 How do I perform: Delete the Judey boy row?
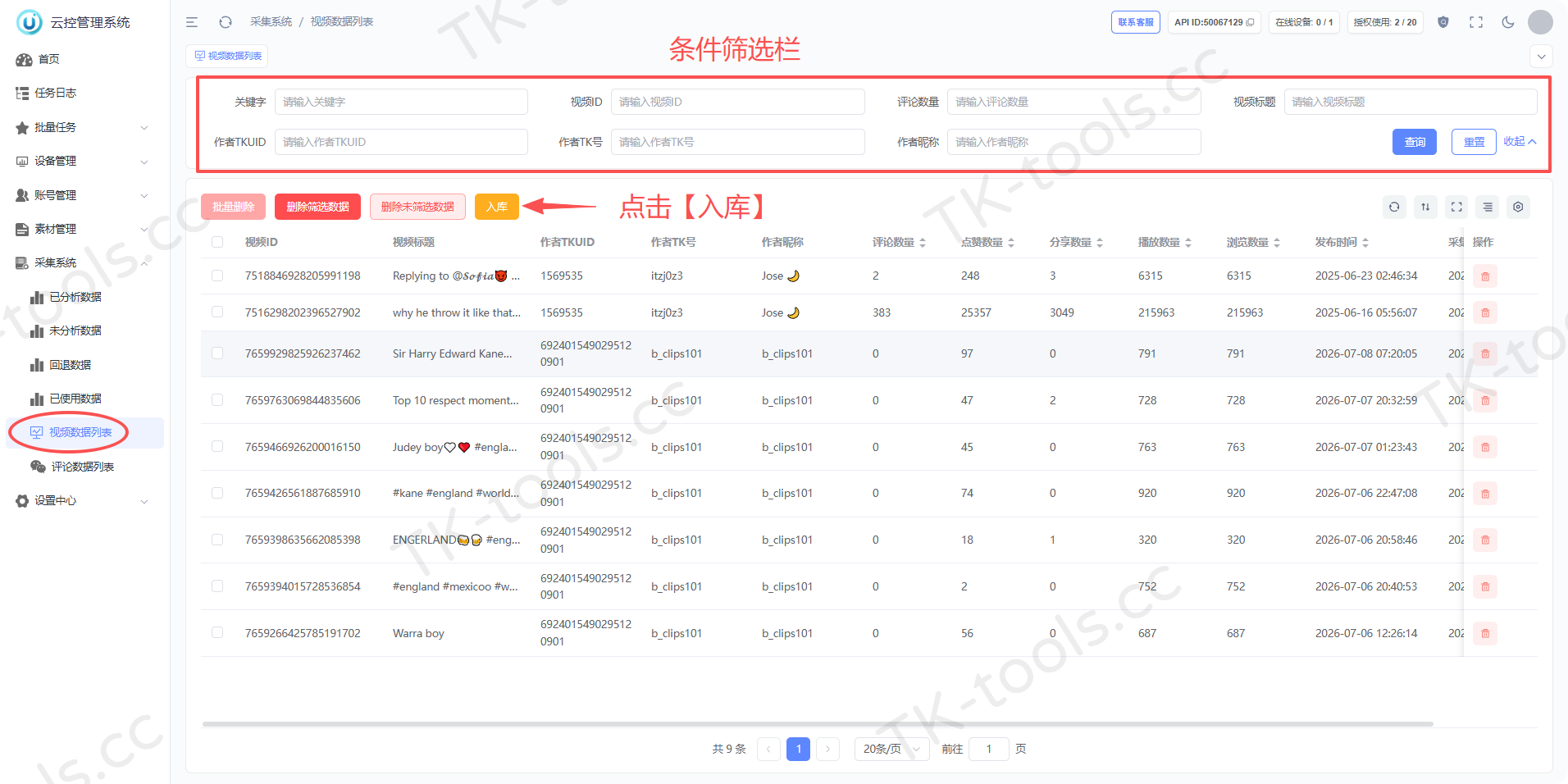pos(1485,447)
